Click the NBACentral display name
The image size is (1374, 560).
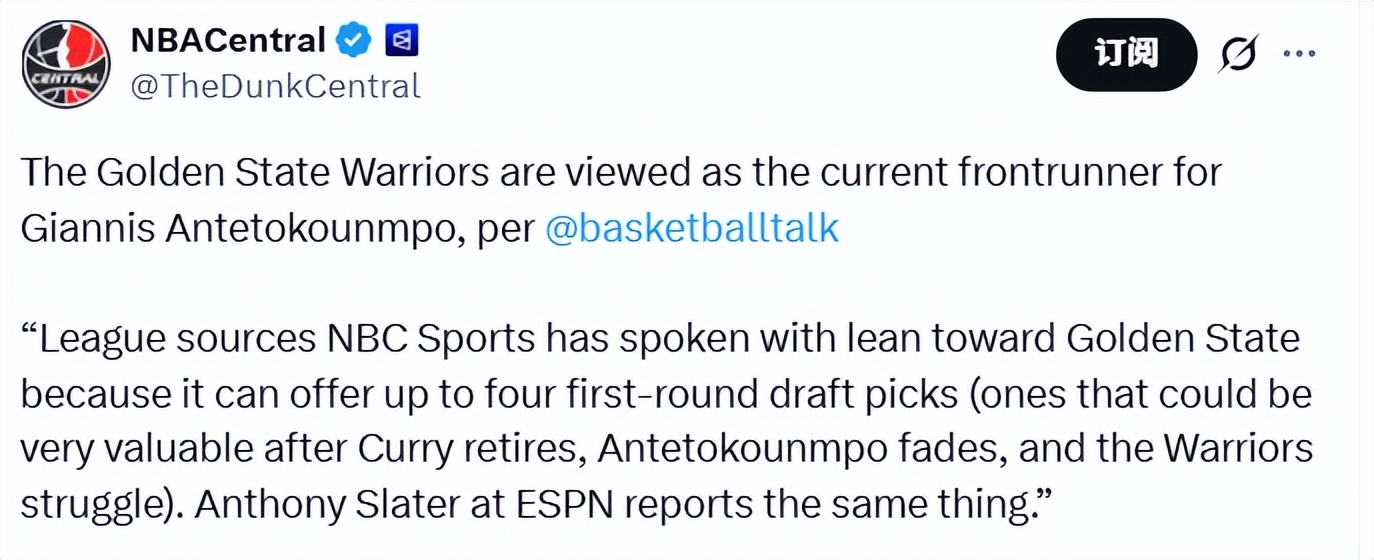coord(228,40)
